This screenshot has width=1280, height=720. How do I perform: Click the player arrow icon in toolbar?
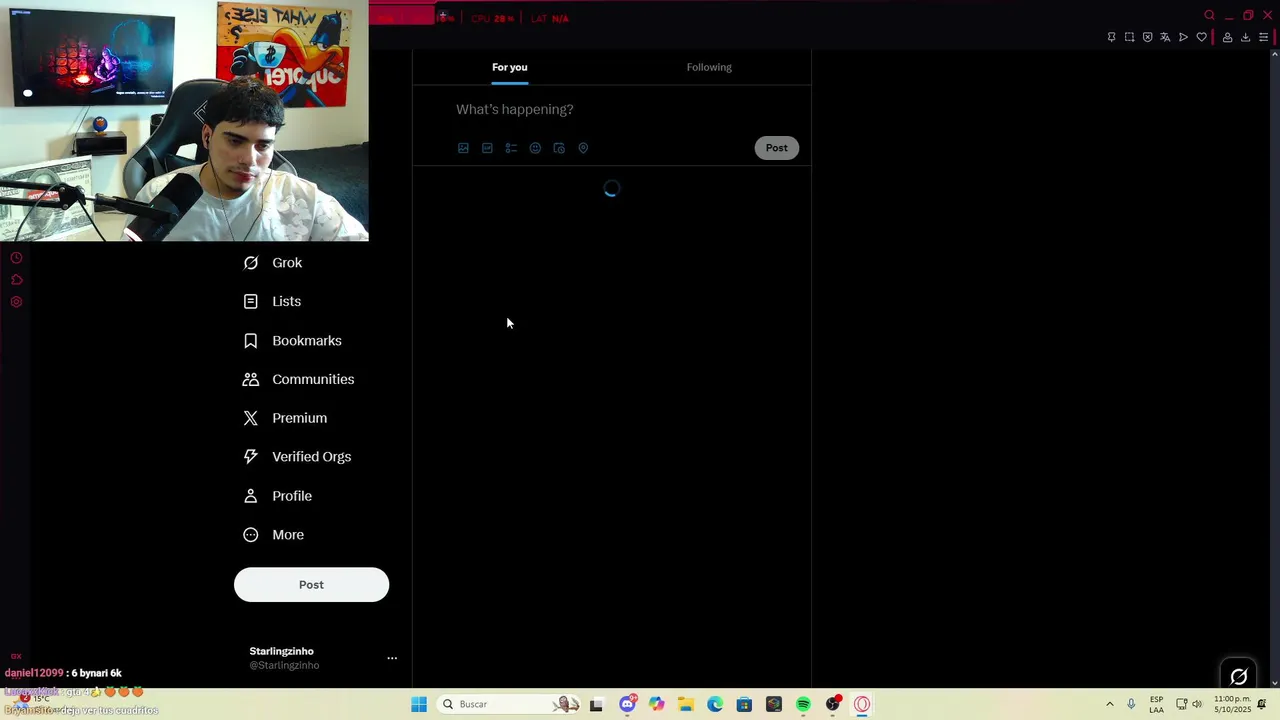[x=1183, y=37]
